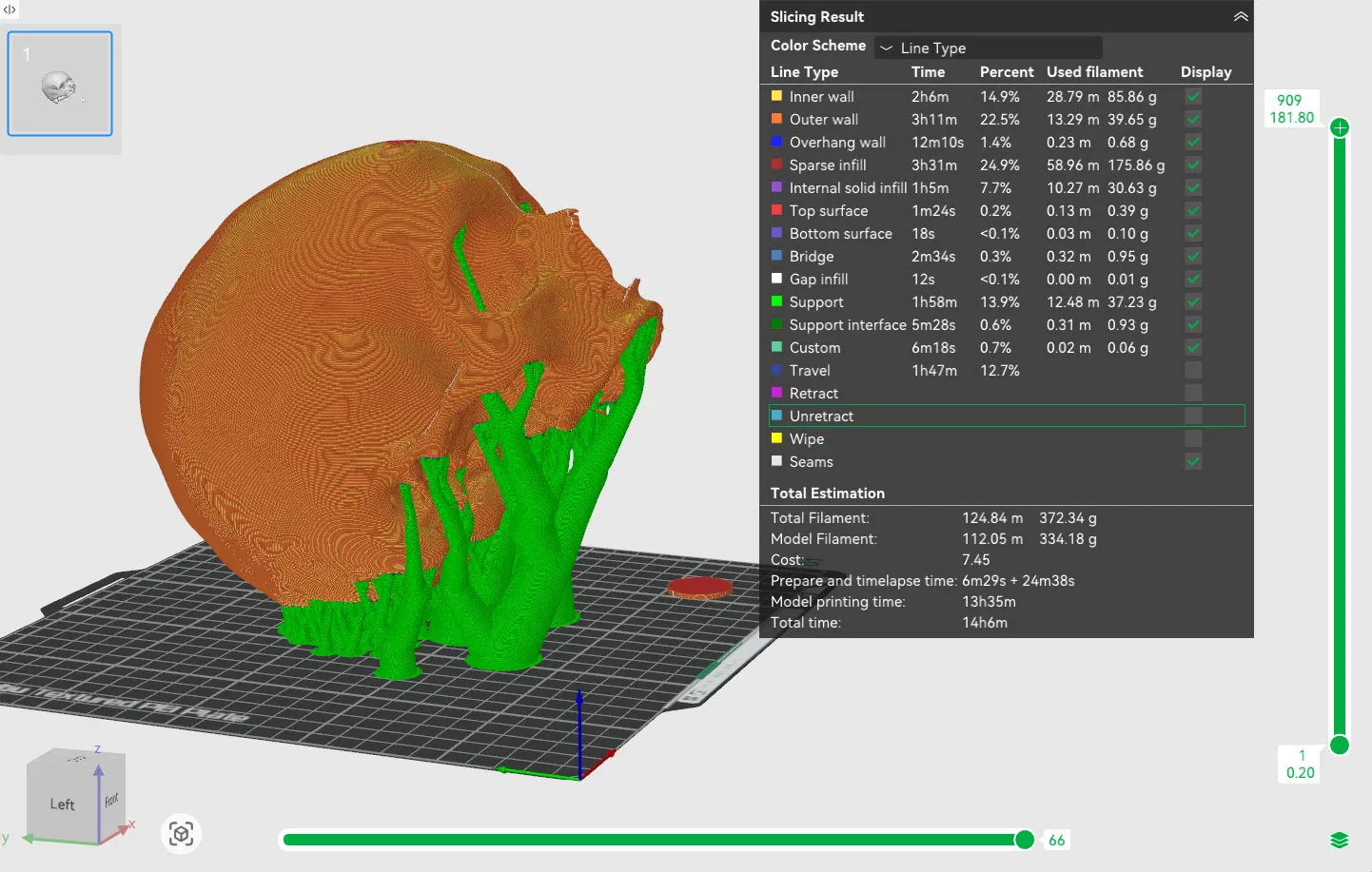Open the Color Scheme Line Type dropdown

coord(988,48)
